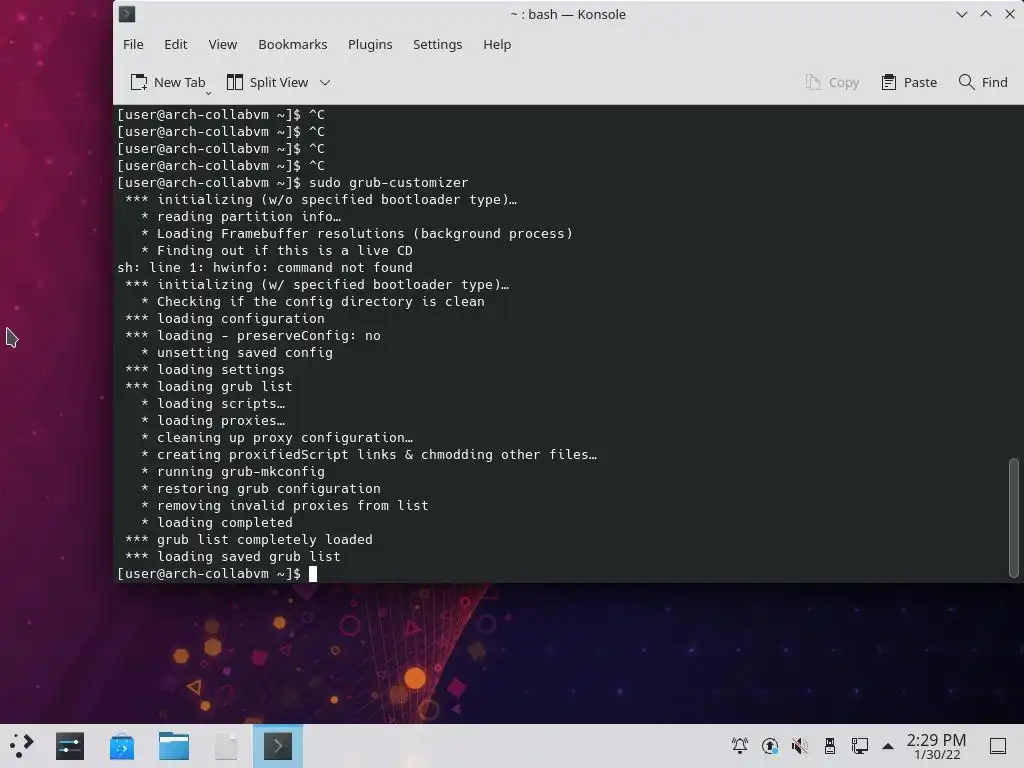Click the line 'cleaning up proxy configuration'
Viewport: 1024px width, 768px height.
point(285,438)
